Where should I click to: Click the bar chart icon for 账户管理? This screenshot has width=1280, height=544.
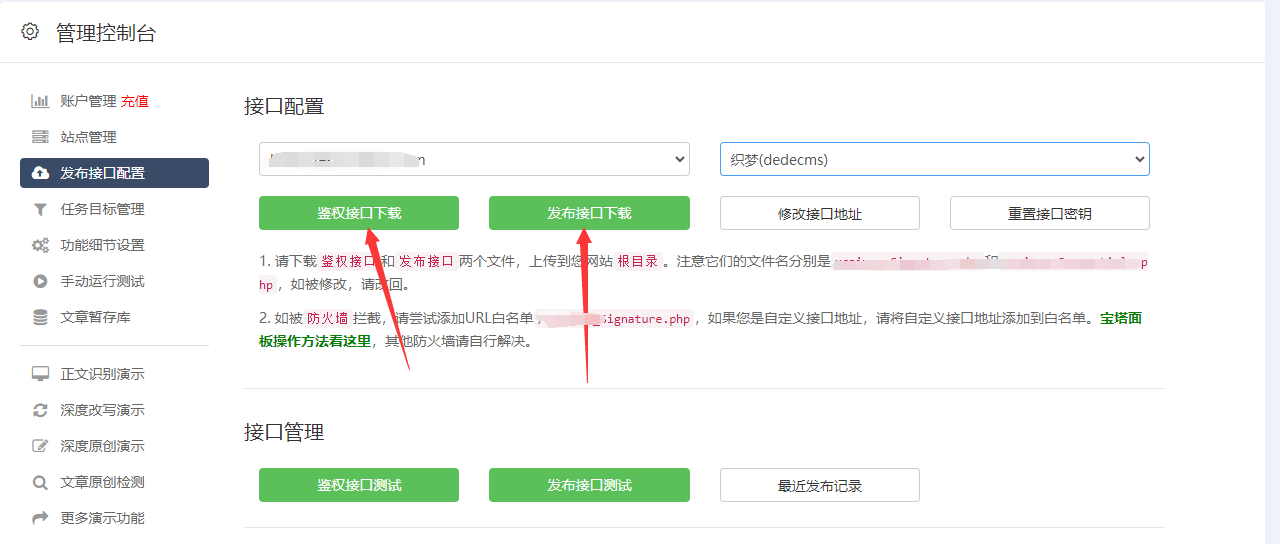point(40,101)
